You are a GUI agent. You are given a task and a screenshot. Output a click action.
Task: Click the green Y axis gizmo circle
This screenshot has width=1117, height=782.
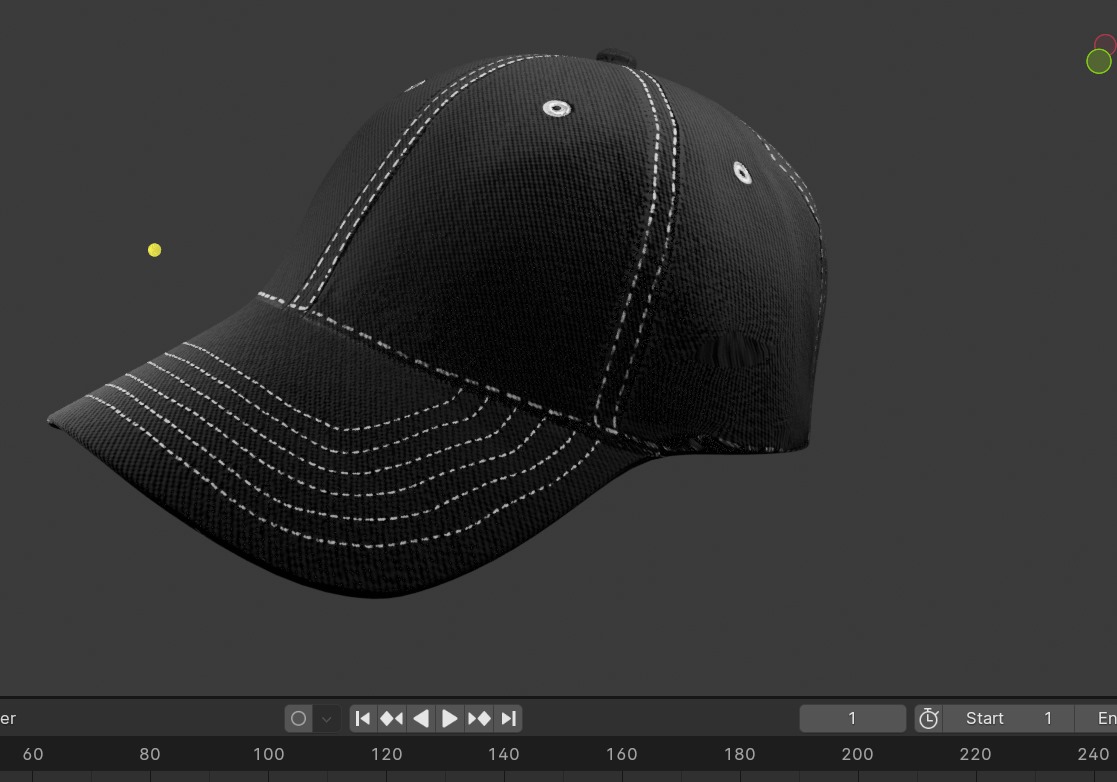[x=1098, y=62]
